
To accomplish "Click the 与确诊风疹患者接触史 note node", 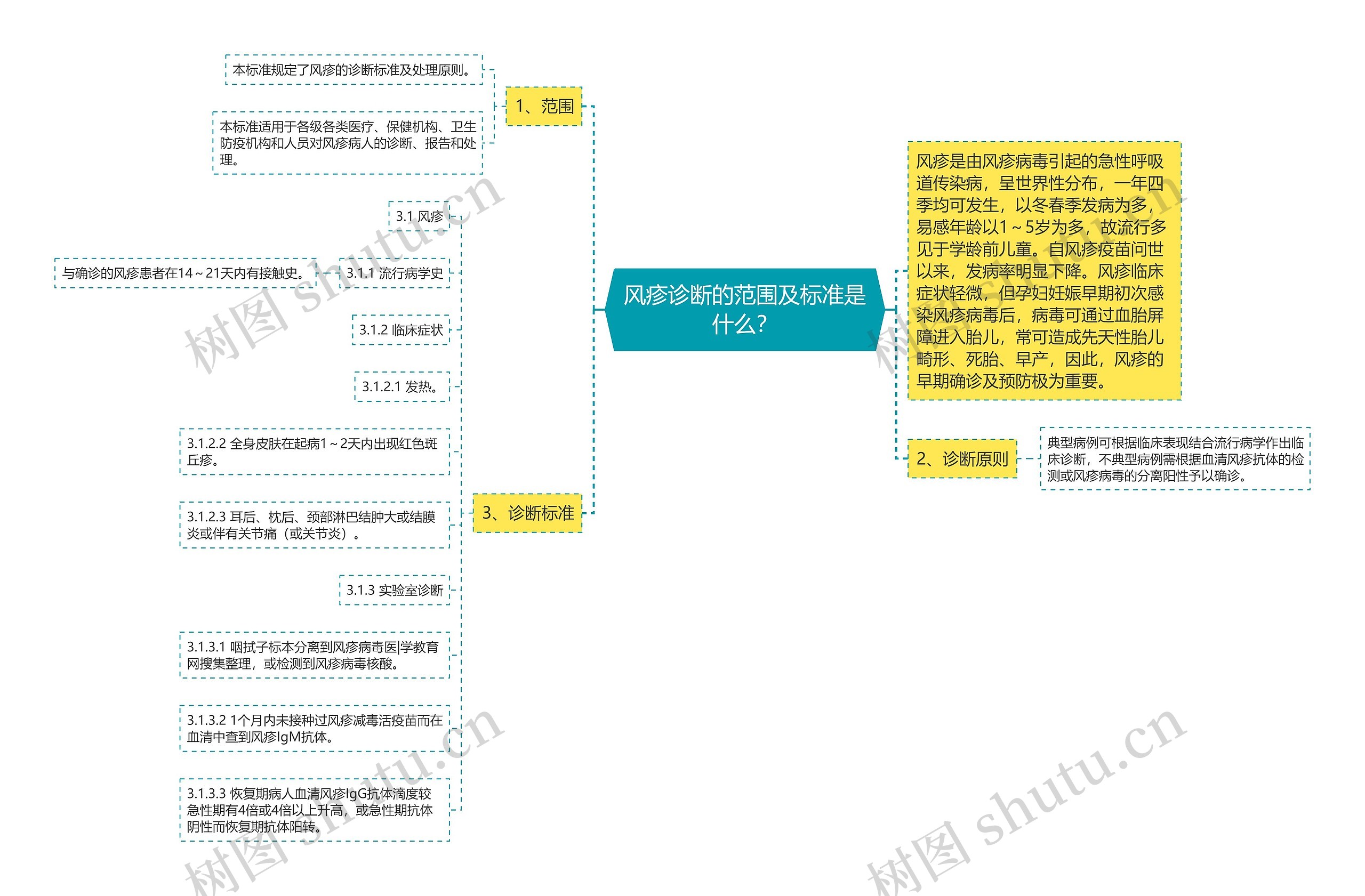I will 183,274.
